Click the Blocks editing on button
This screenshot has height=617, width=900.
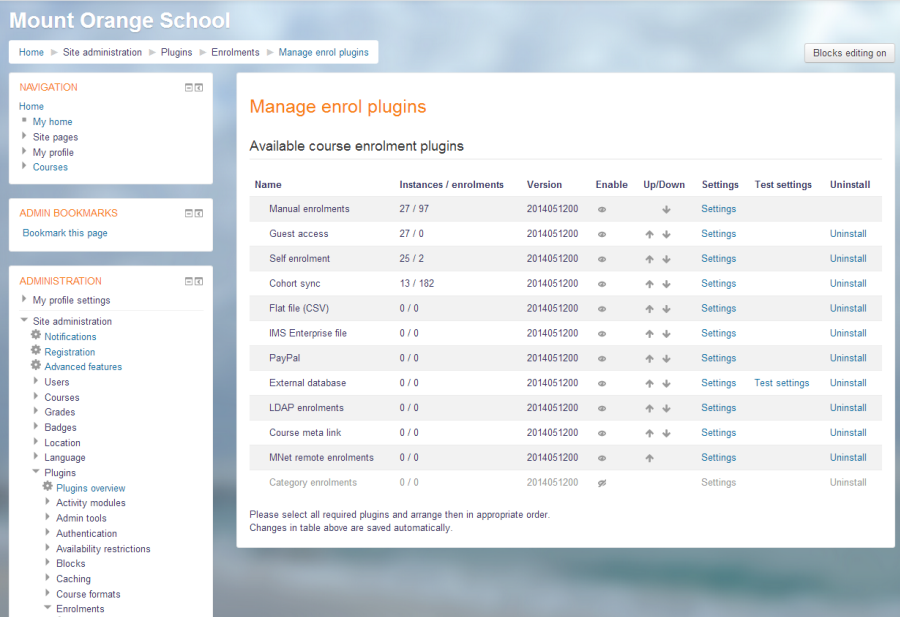coord(848,52)
